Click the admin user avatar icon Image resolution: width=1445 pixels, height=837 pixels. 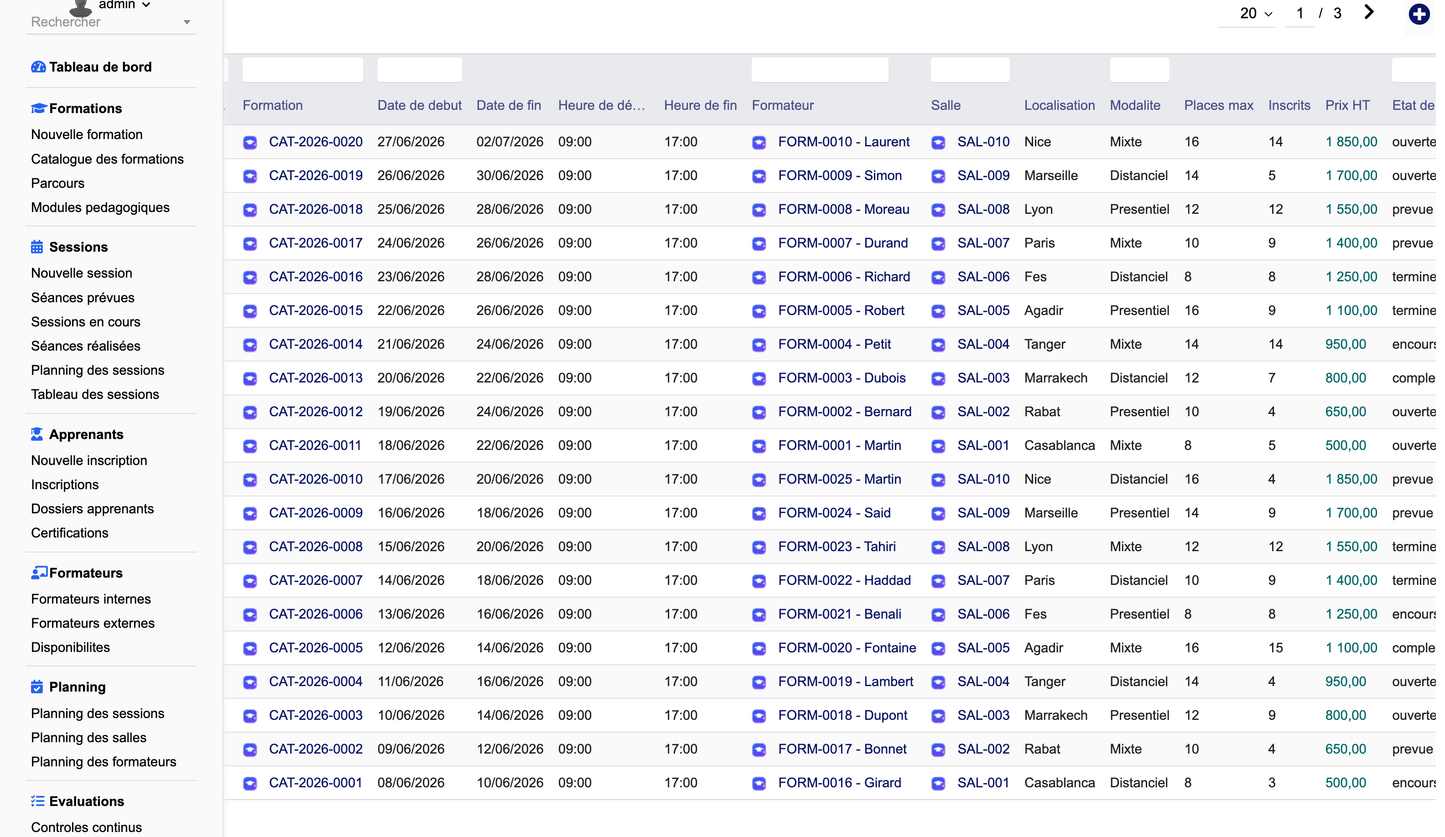tap(81, 8)
